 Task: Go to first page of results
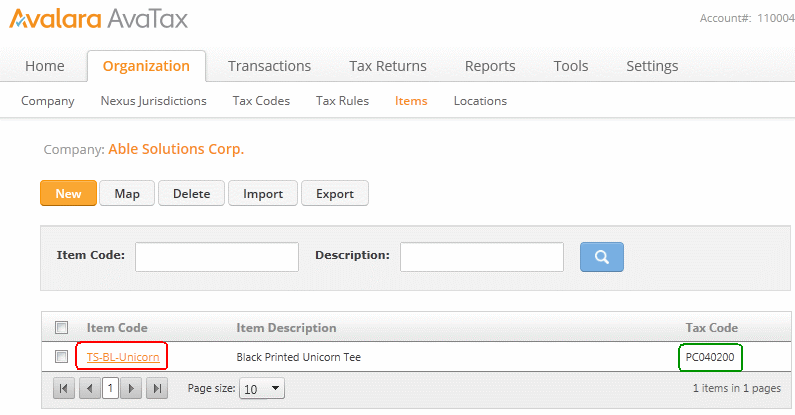64,388
